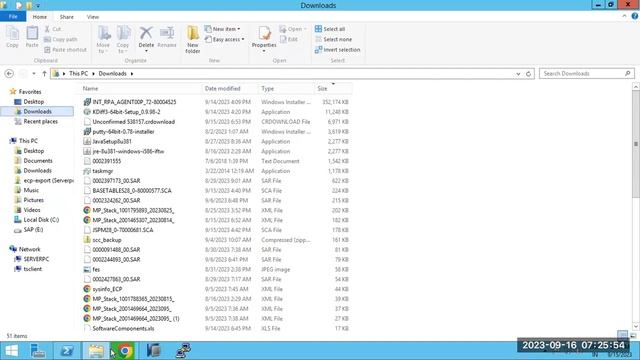Open the Help question mark icon
Viewport: 640px width, 360px height.
pos(635,16)
